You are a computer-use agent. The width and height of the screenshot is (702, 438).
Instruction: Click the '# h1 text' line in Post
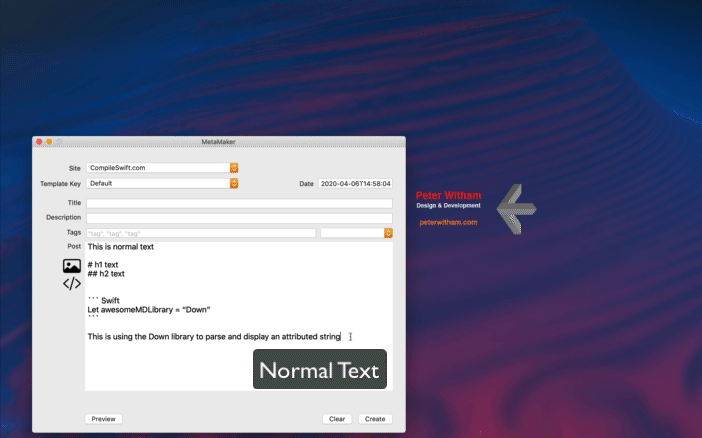tap(103, 265)
